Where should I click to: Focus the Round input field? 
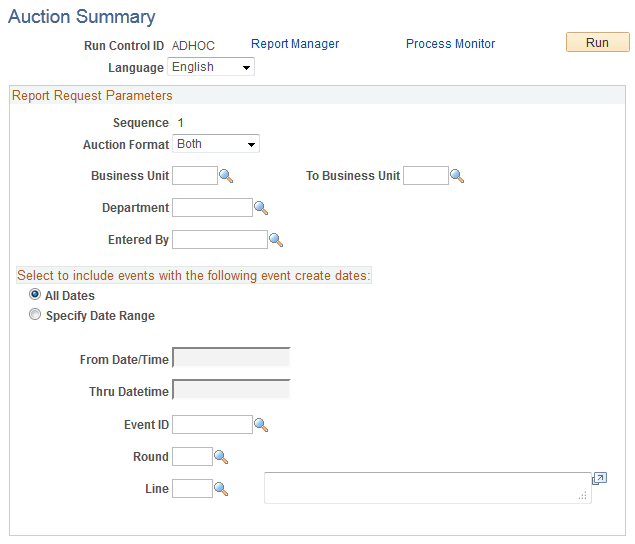[x=192, y=456]
